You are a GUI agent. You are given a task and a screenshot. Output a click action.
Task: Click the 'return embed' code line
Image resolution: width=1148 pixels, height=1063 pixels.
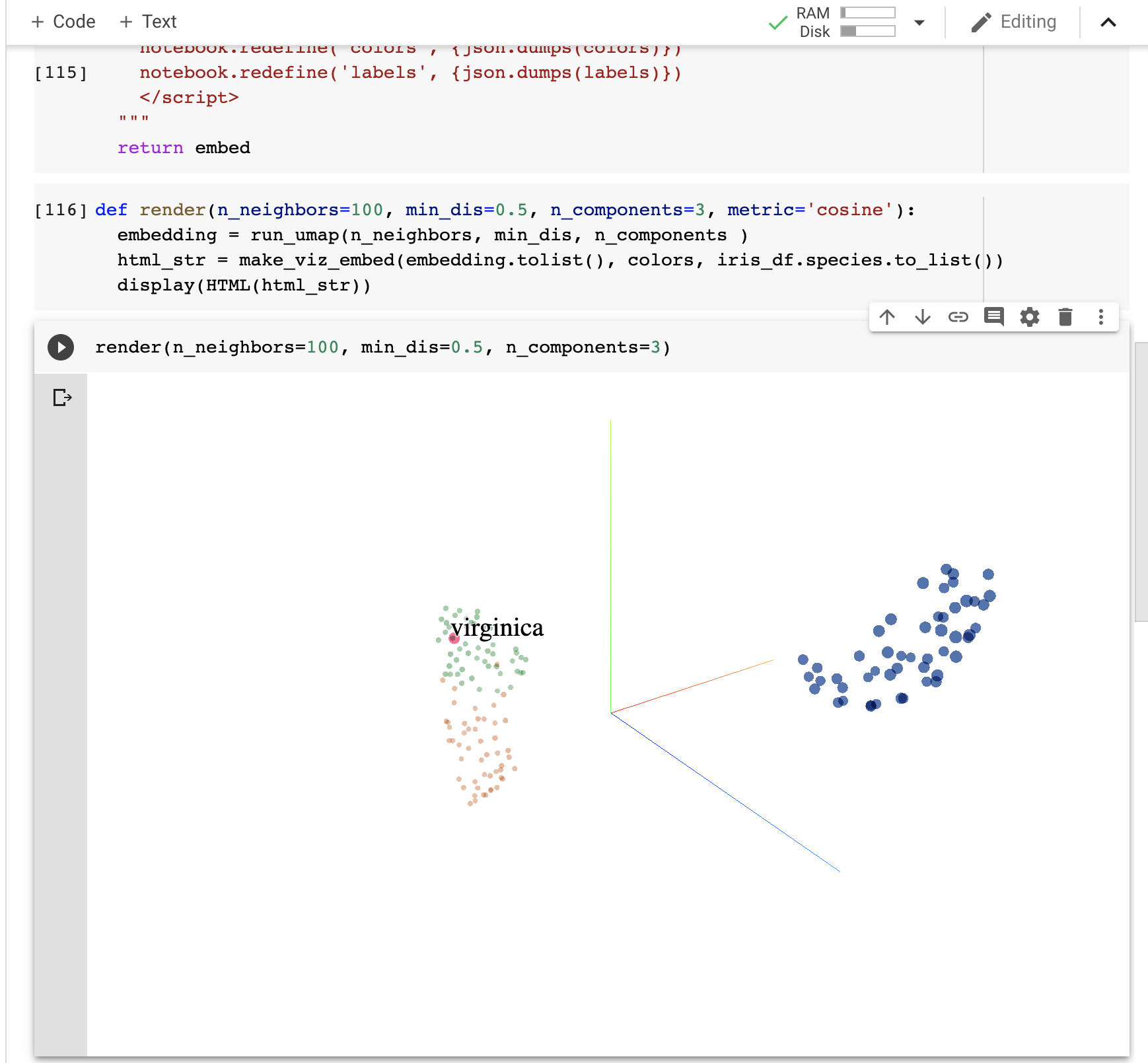point(184,148)
